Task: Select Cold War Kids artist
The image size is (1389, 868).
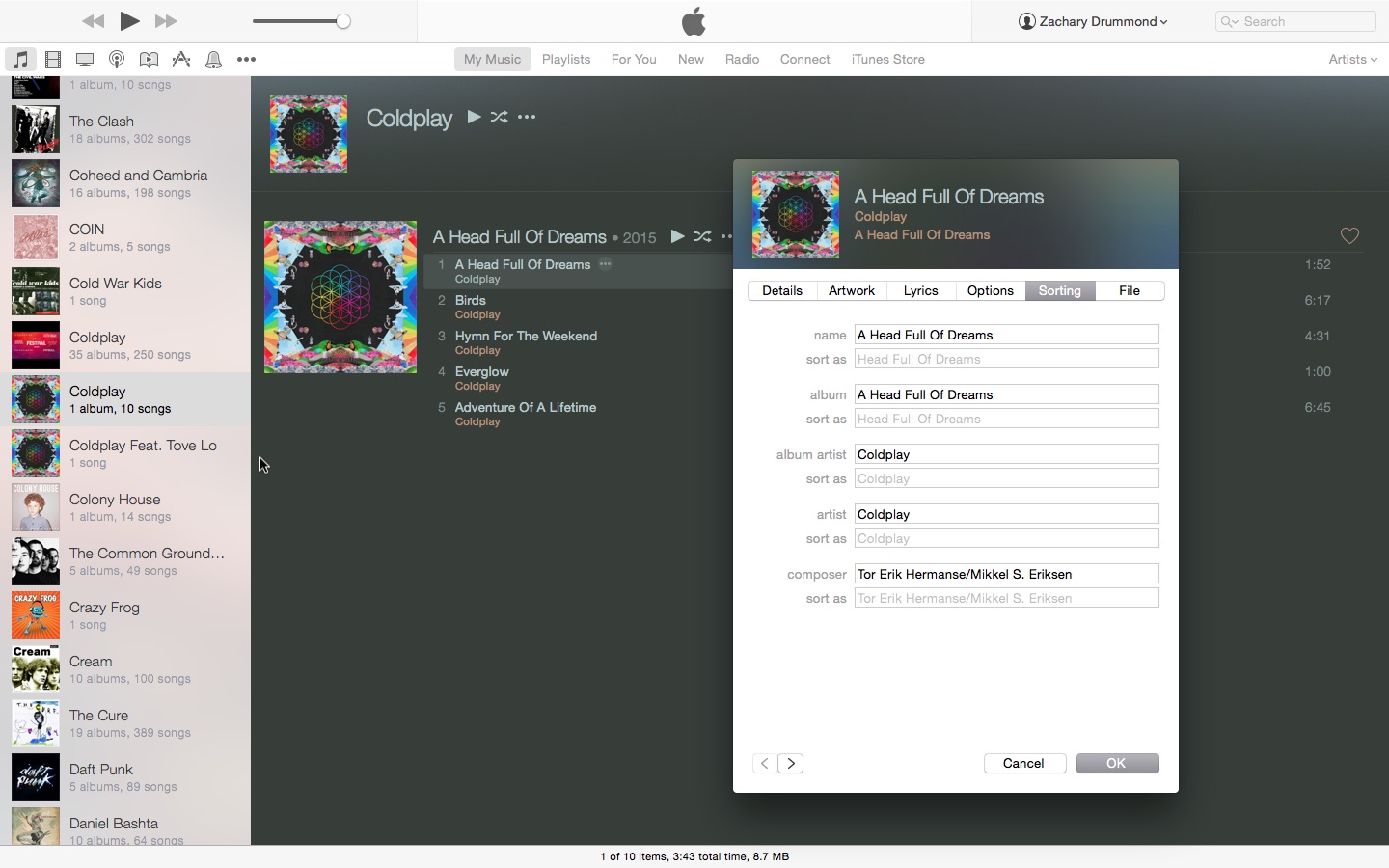Action: 125,291
